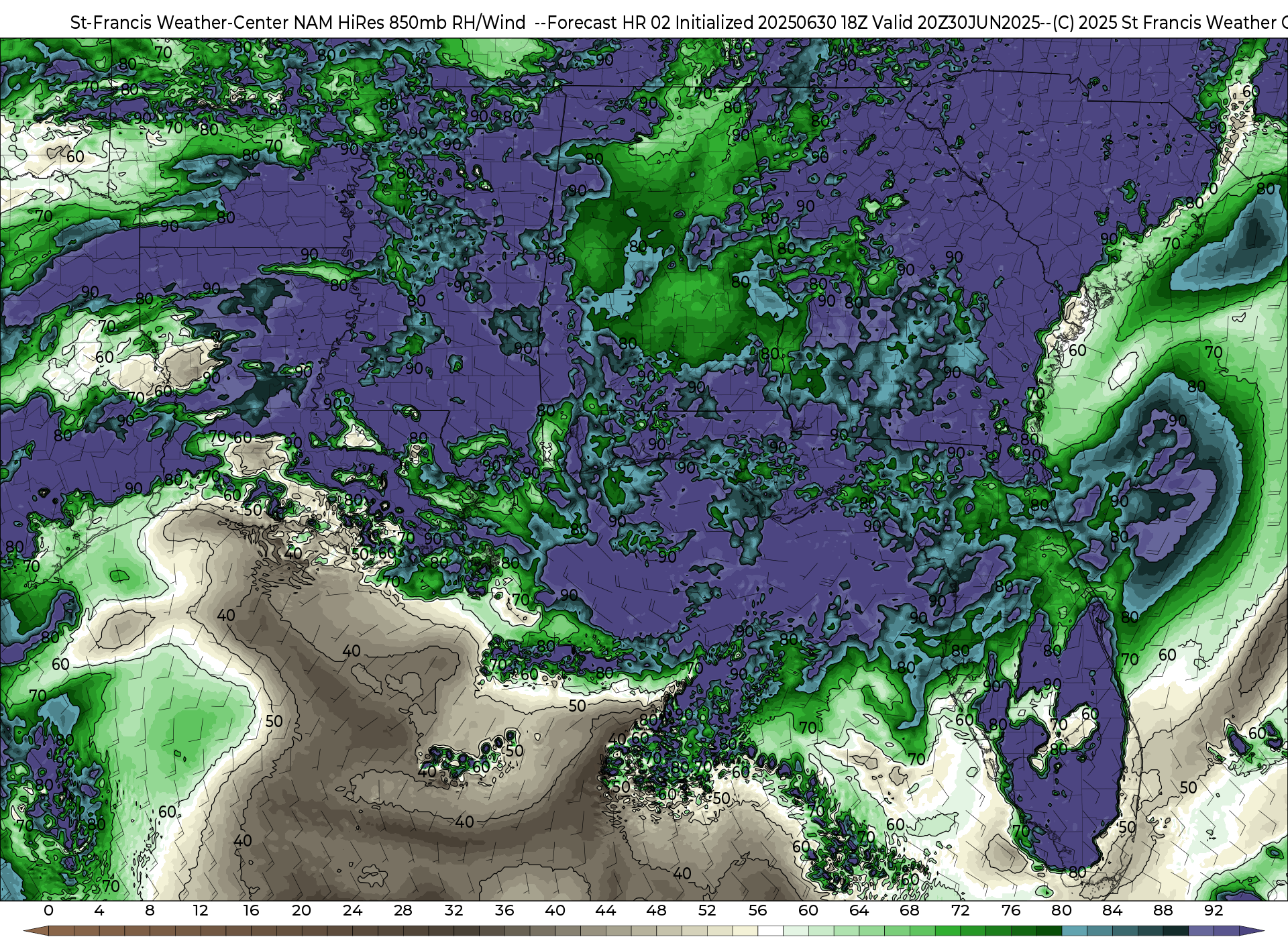The image size is (1288, 939).
Task: Click the colorbar tick label "4"
Action: tap(99, 911)
